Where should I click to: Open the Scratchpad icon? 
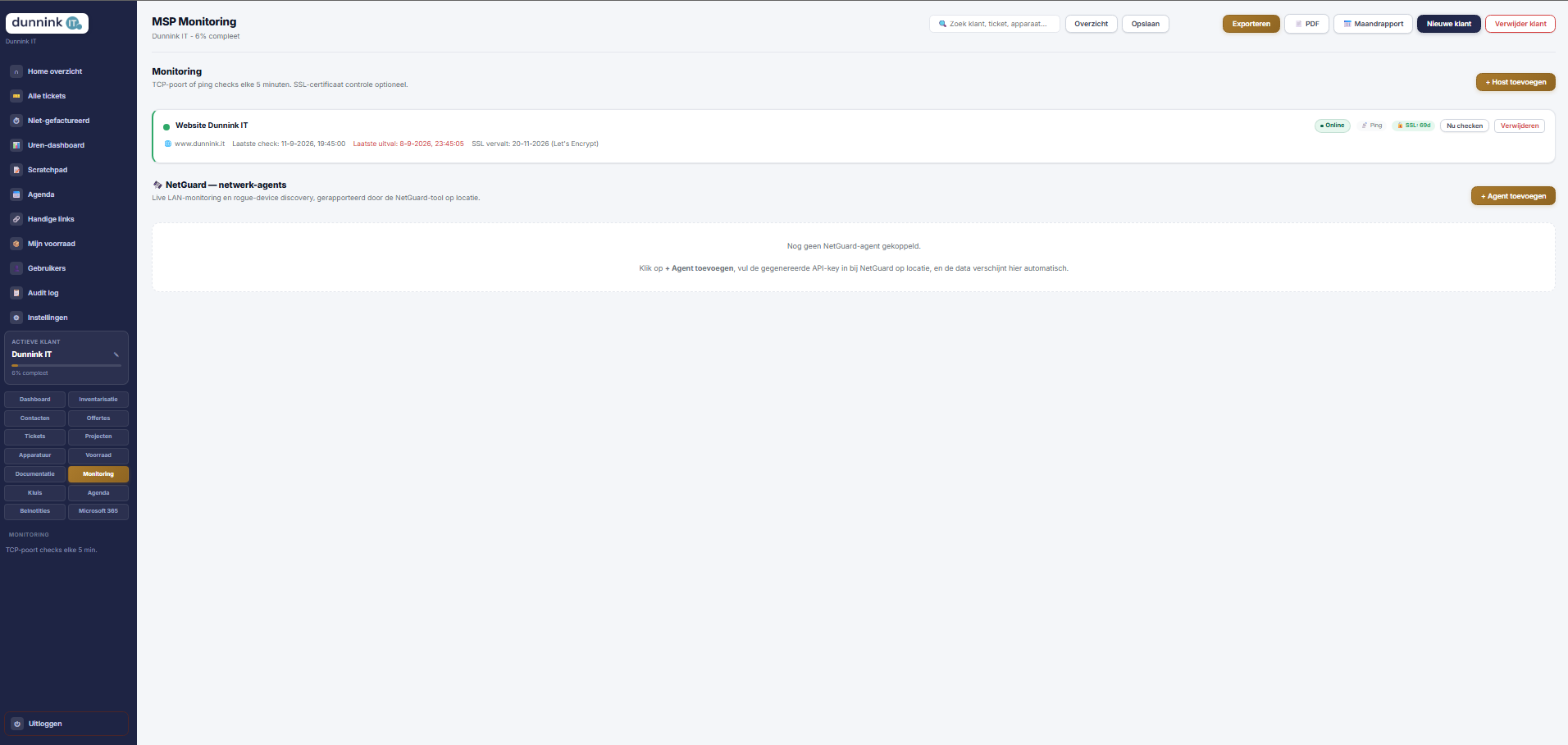coord(16,170)
